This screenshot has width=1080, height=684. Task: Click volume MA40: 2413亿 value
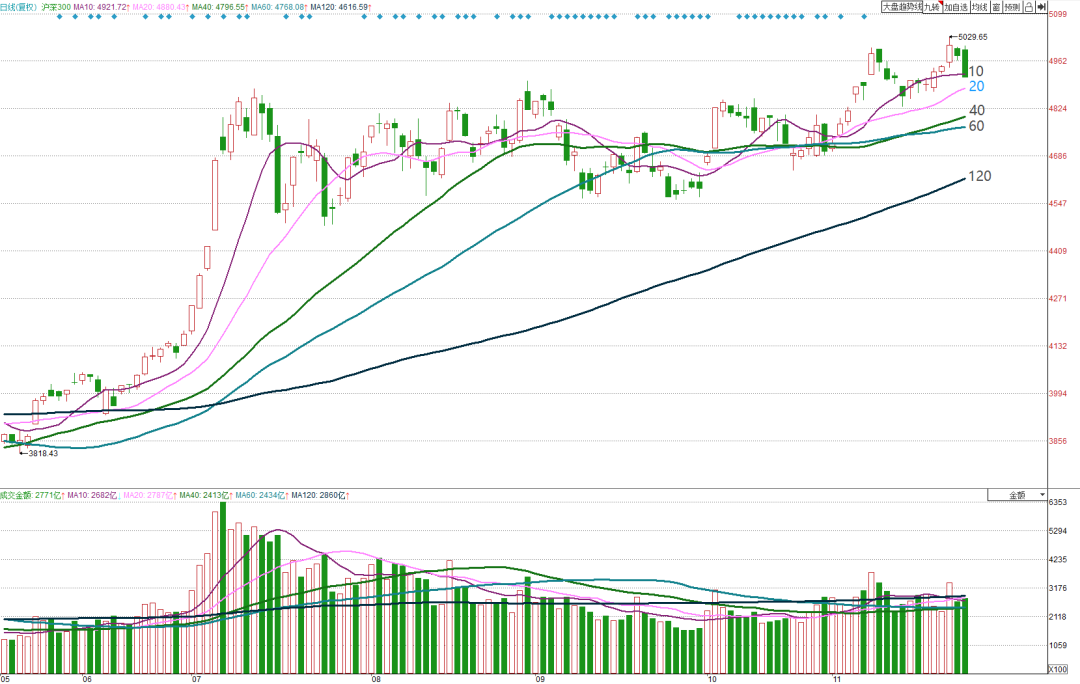pyautogui.click(x=204, y=495)
